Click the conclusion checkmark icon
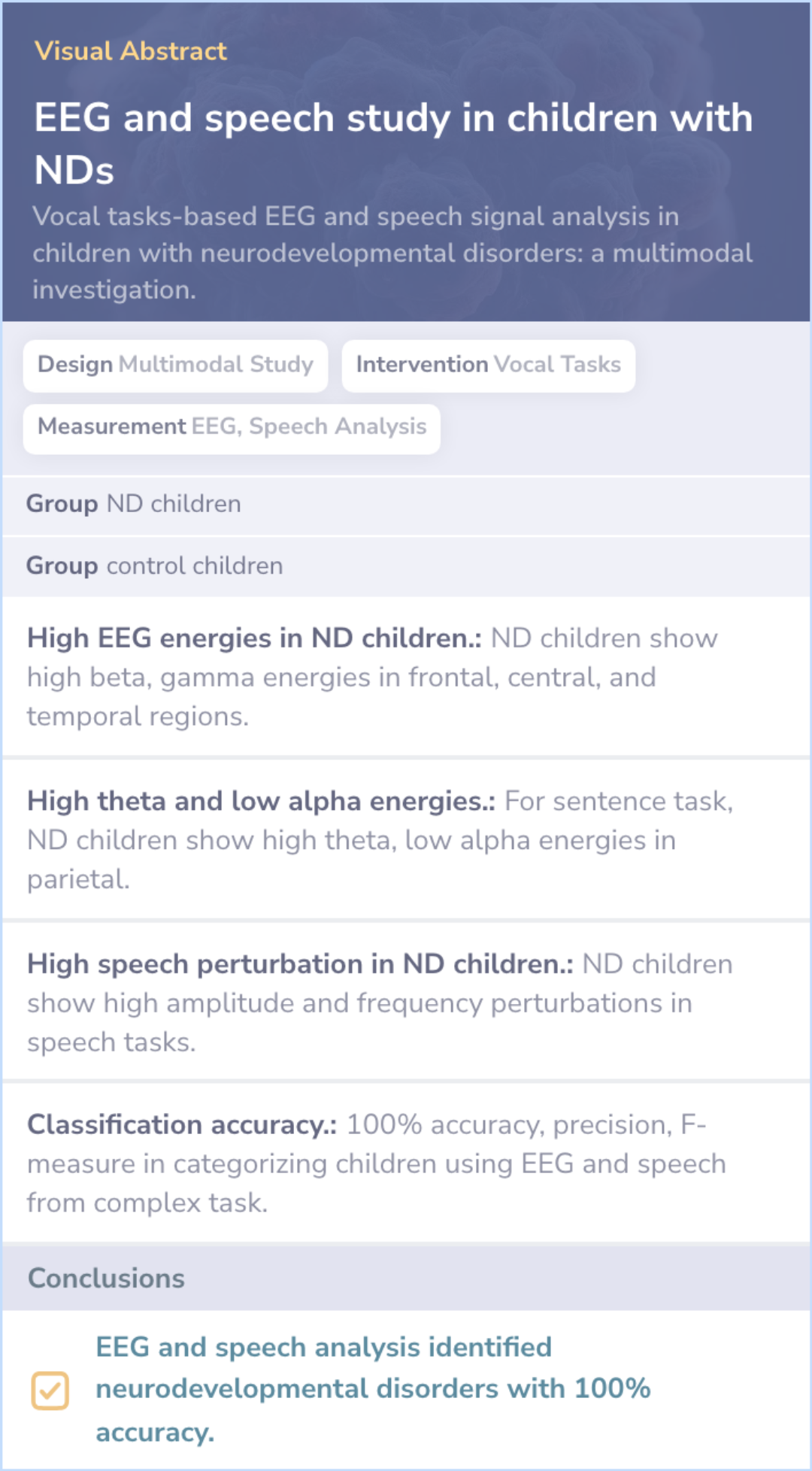 coord(50,1390)
